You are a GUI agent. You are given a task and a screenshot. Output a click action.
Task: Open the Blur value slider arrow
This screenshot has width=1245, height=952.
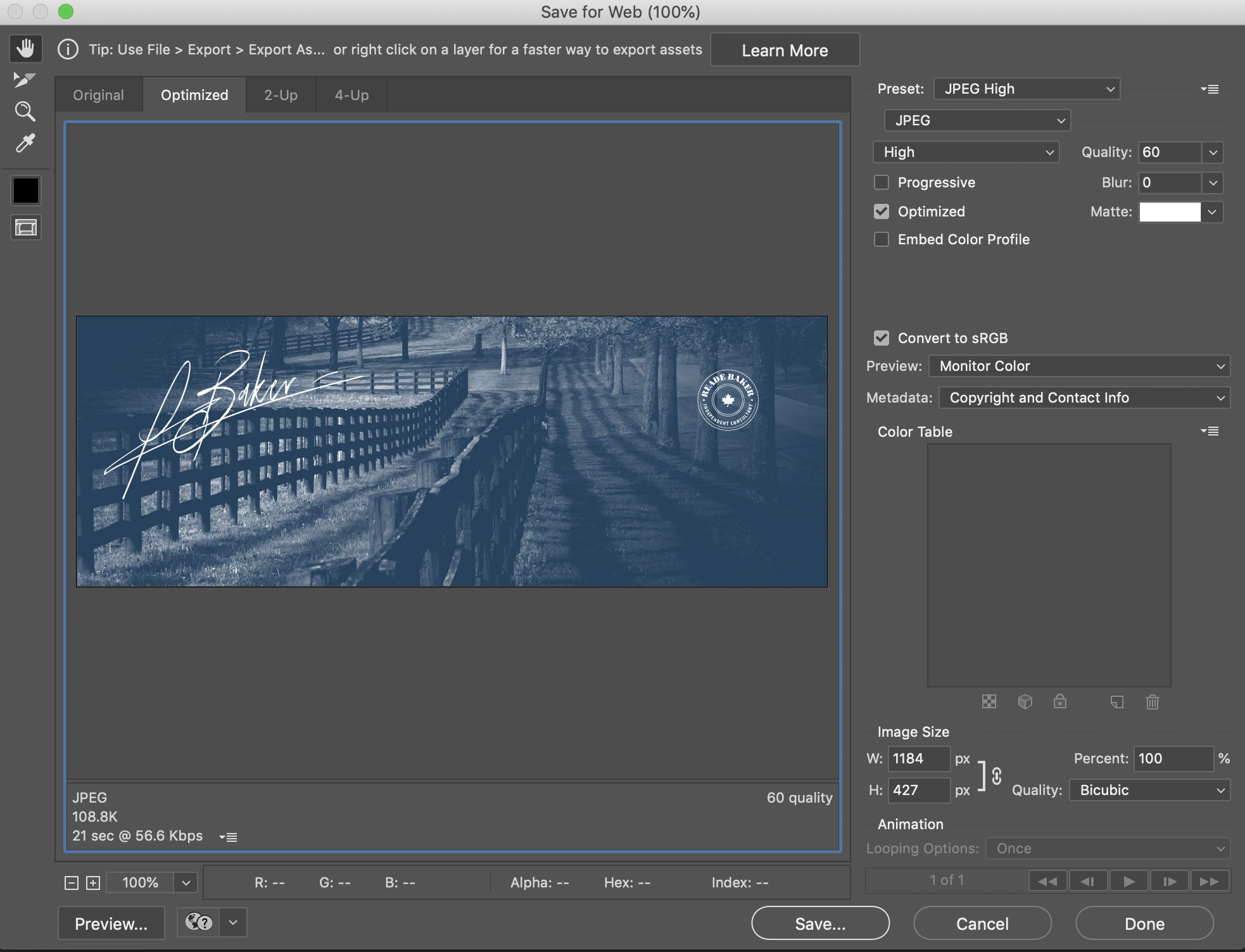1213,183
